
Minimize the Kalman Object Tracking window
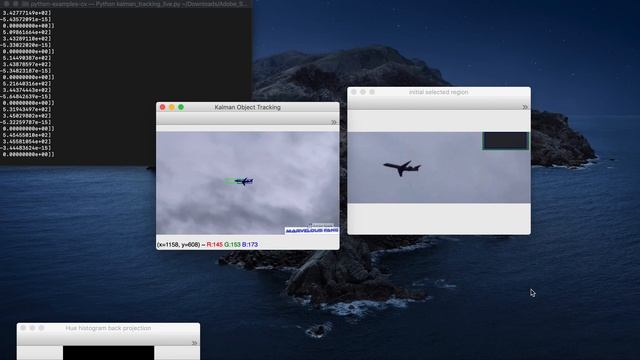coord(172,107)
